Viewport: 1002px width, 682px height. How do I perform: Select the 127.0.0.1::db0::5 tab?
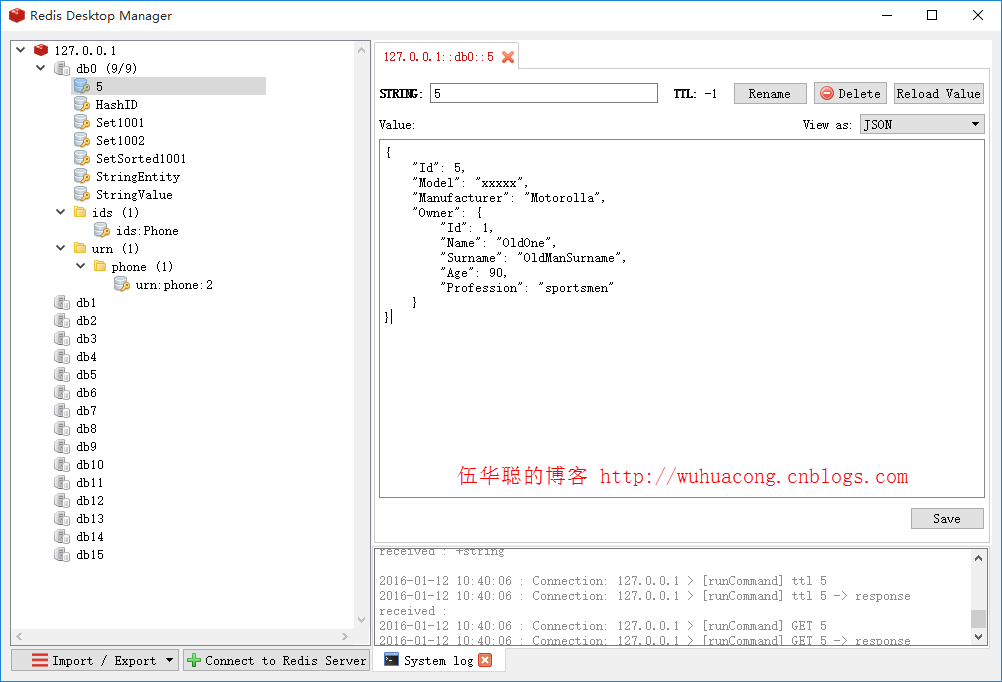tap(438, 57)
